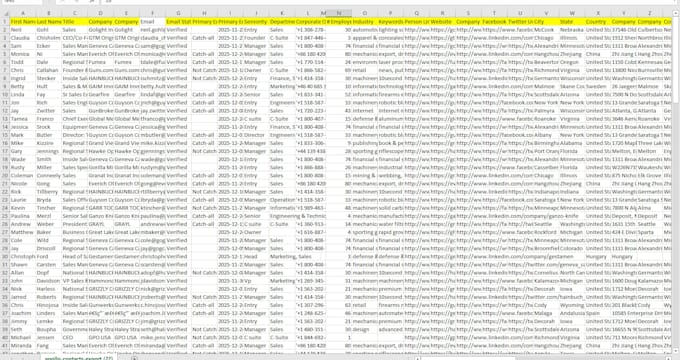The height and width of the screenshot is (360, 680).
Task: Select column Q header
Action: tap(417, 13)
